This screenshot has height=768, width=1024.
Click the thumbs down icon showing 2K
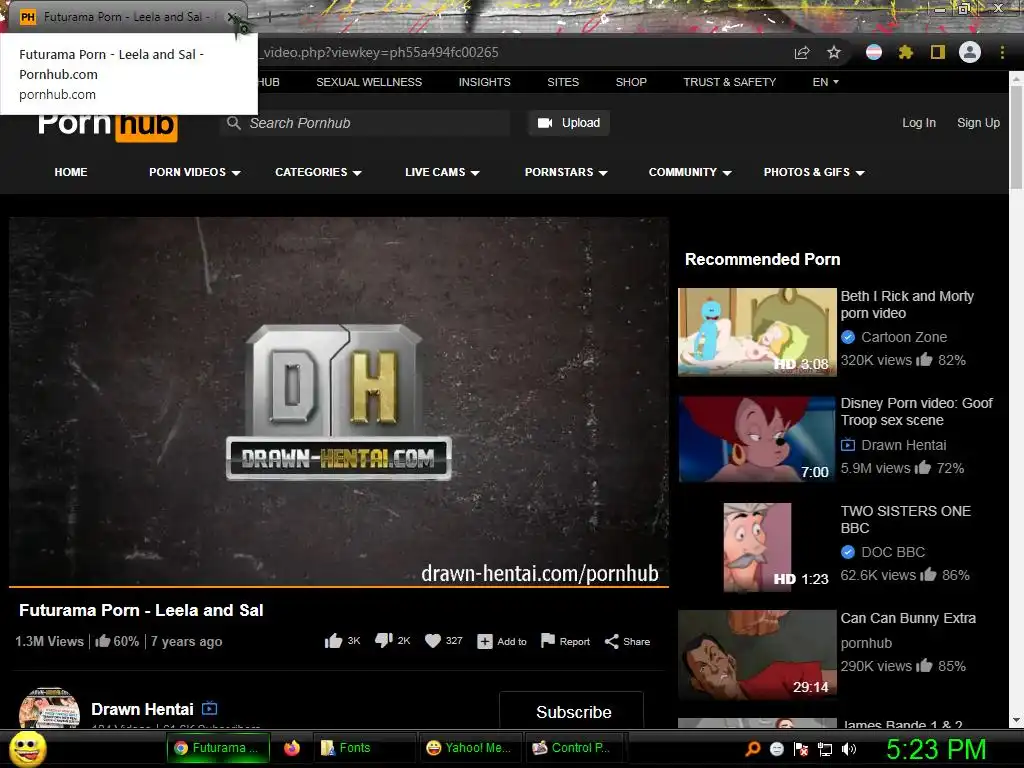point(384,641)
